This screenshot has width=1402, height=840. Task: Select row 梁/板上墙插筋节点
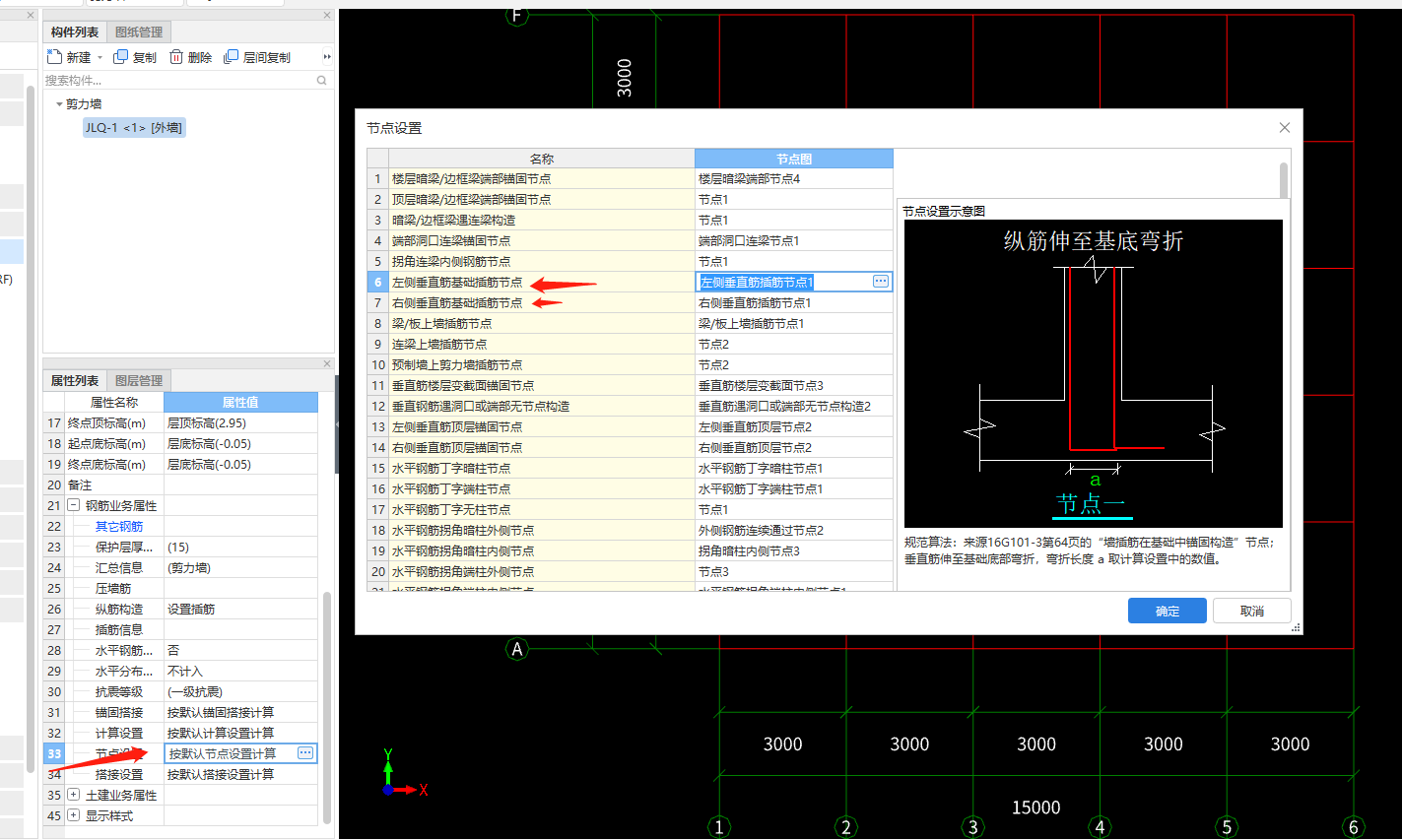pyautogui.click(x=542, y=324)
